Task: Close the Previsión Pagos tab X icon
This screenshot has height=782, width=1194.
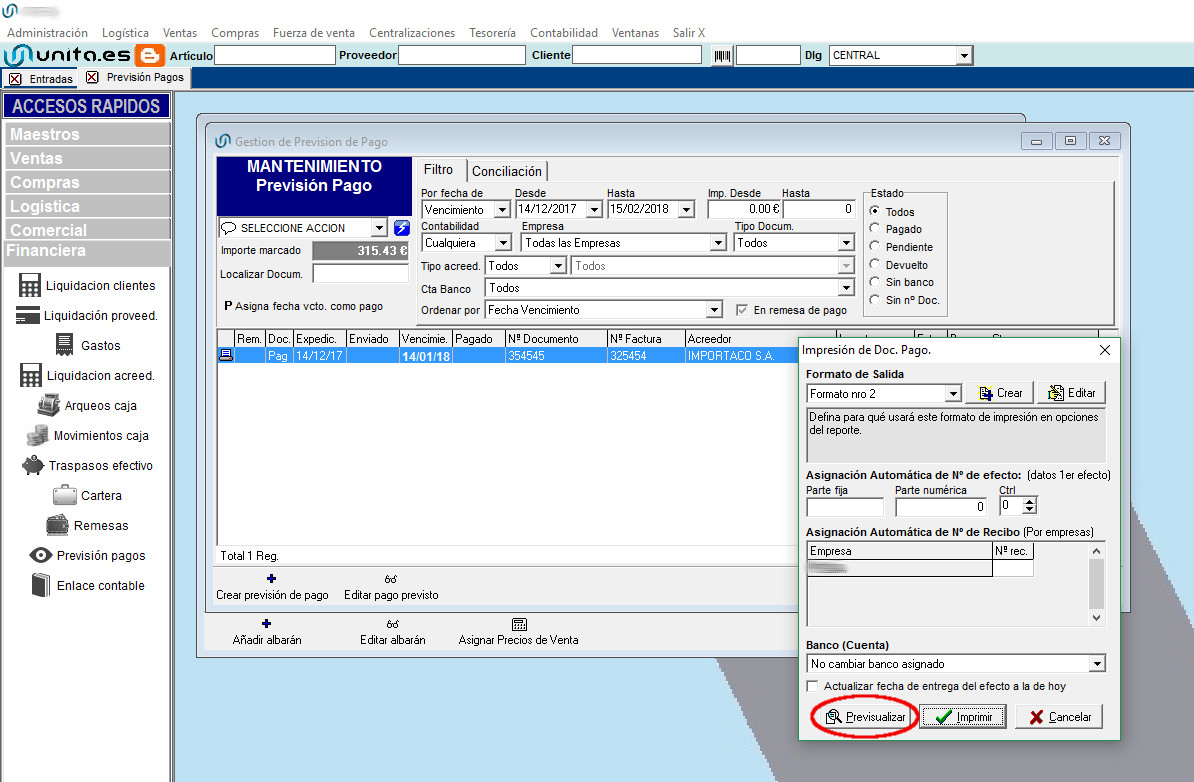Action: click(92, 77)
